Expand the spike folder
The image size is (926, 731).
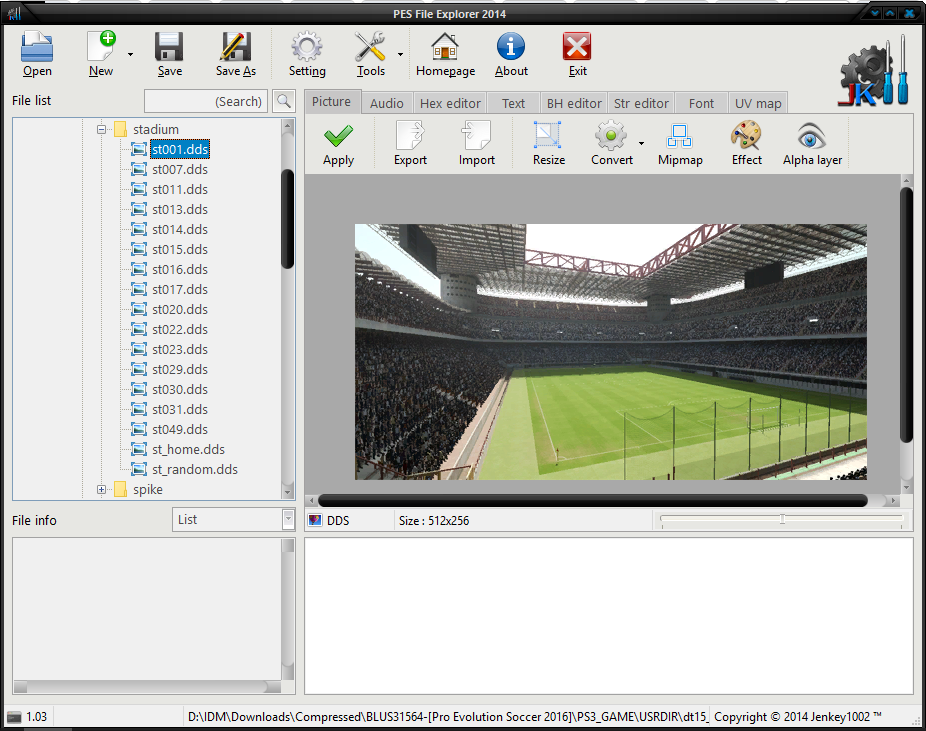(x=101, y=489)
